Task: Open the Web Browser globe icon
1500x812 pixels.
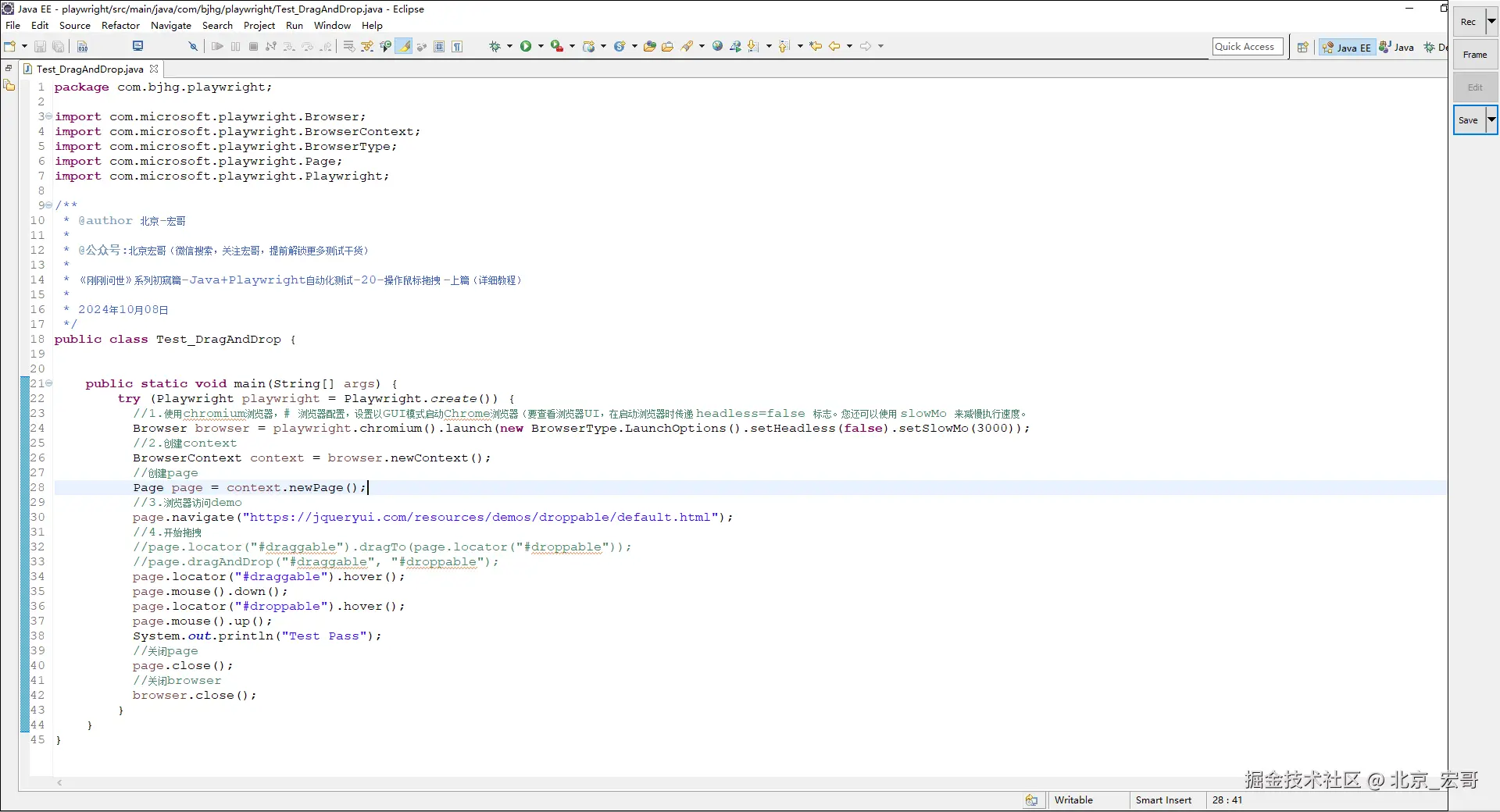Action: click(717, 47)
